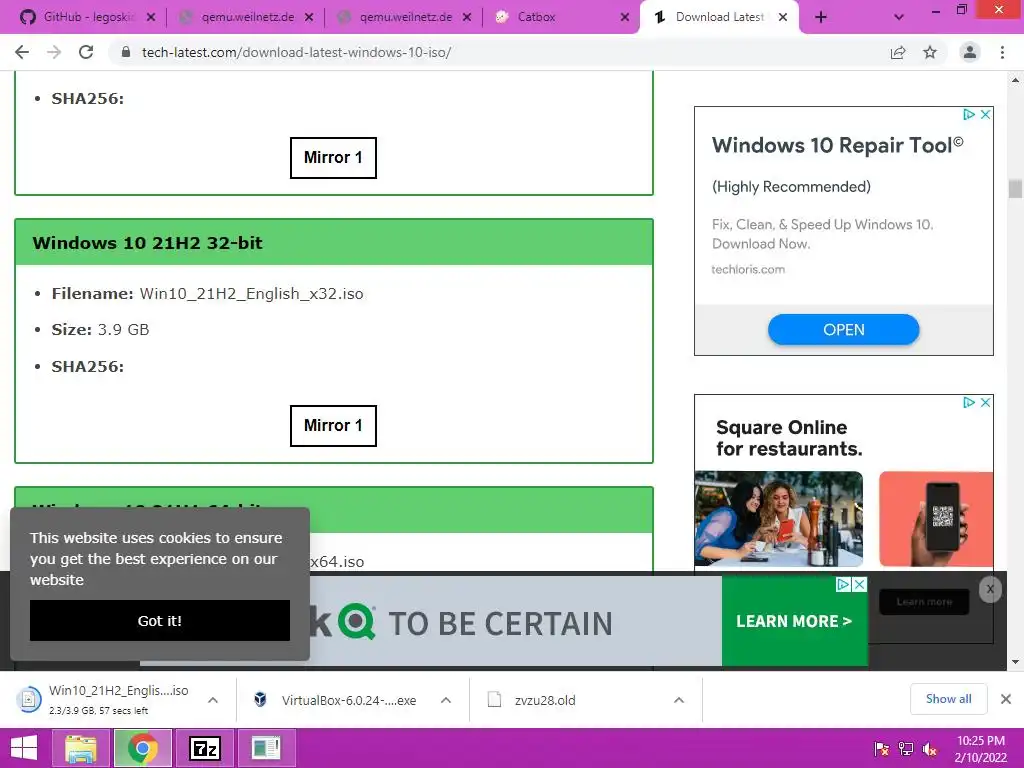Click Chrome icon in taskbar
Screen dimensions: 1024x768
tap(142, 748)
